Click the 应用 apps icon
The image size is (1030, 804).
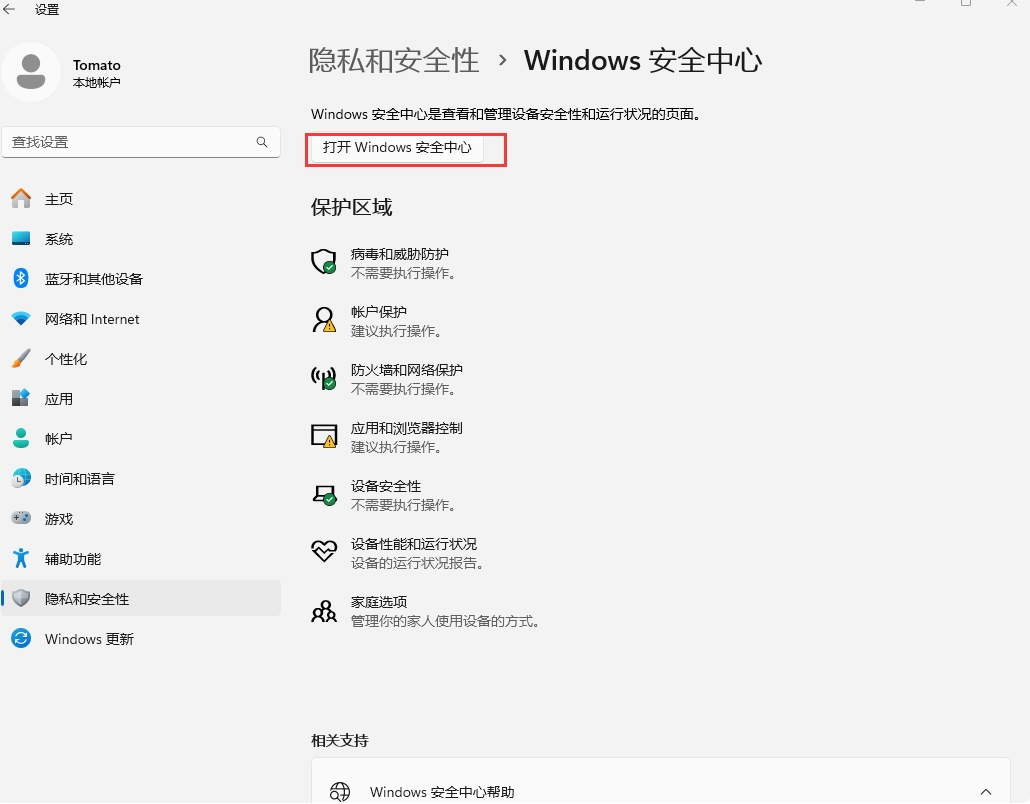click(x=21, y=398)
